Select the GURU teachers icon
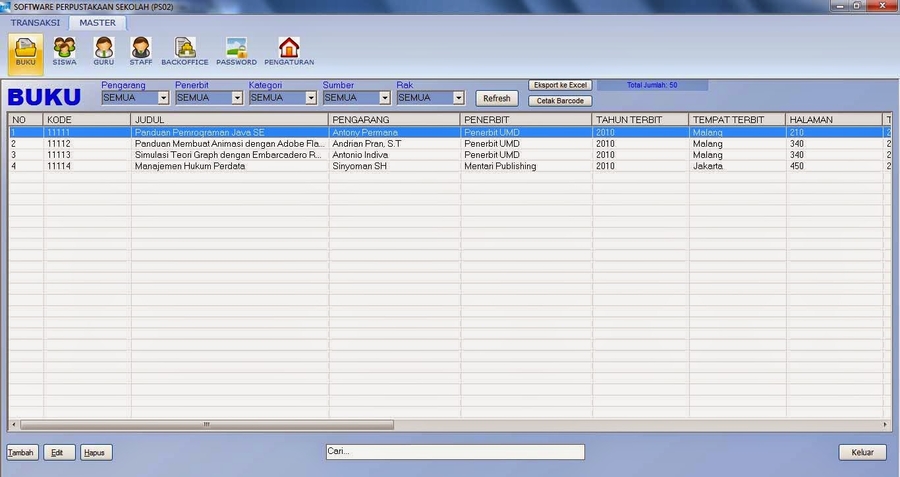 [x=103, y=50]
